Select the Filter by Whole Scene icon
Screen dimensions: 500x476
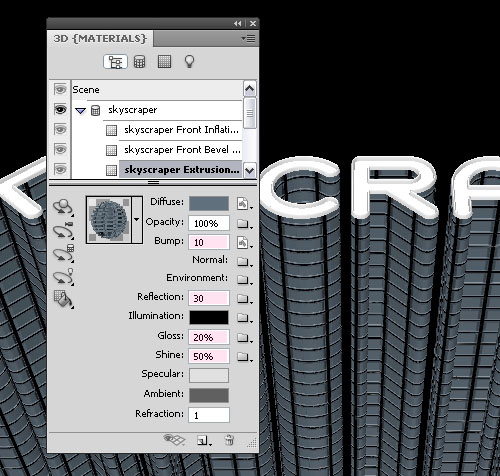click(115, 62)
